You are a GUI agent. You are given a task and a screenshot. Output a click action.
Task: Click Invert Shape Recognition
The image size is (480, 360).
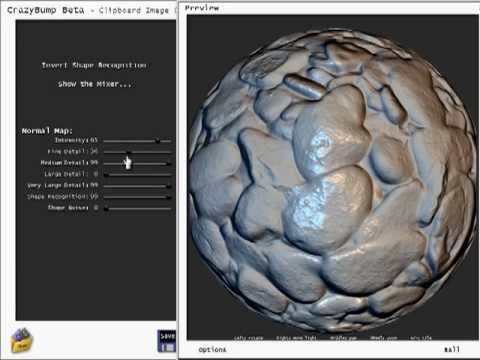pyautogui.click(x=94, y=65)
